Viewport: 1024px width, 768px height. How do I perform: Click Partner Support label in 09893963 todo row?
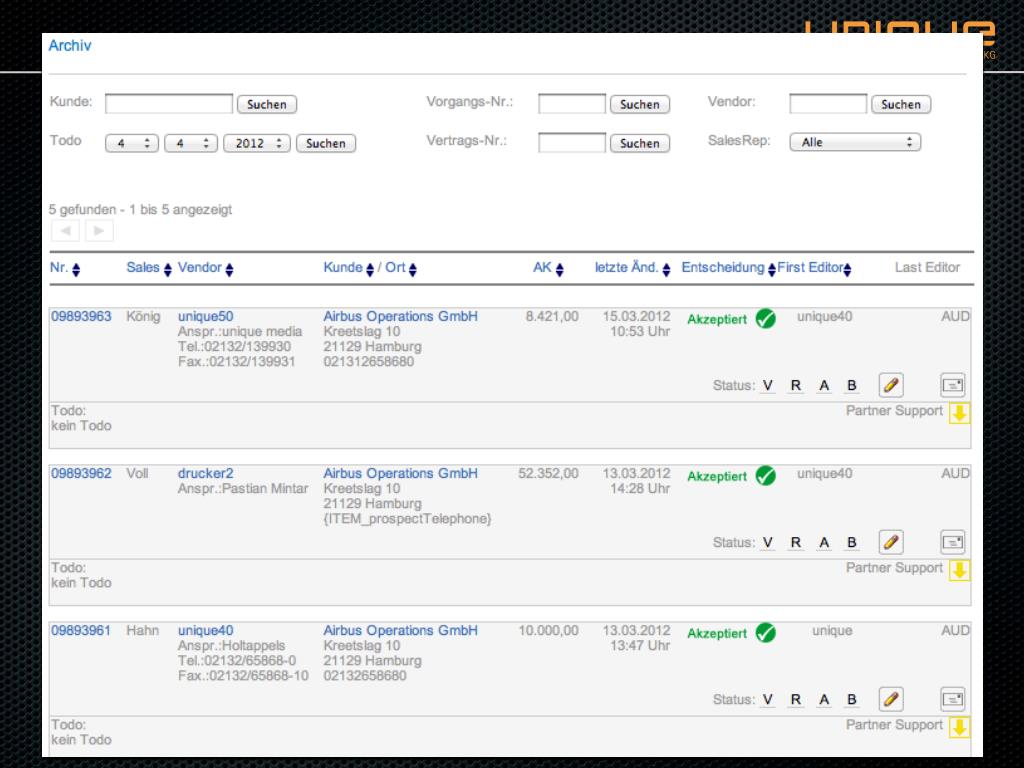(894, 411)
